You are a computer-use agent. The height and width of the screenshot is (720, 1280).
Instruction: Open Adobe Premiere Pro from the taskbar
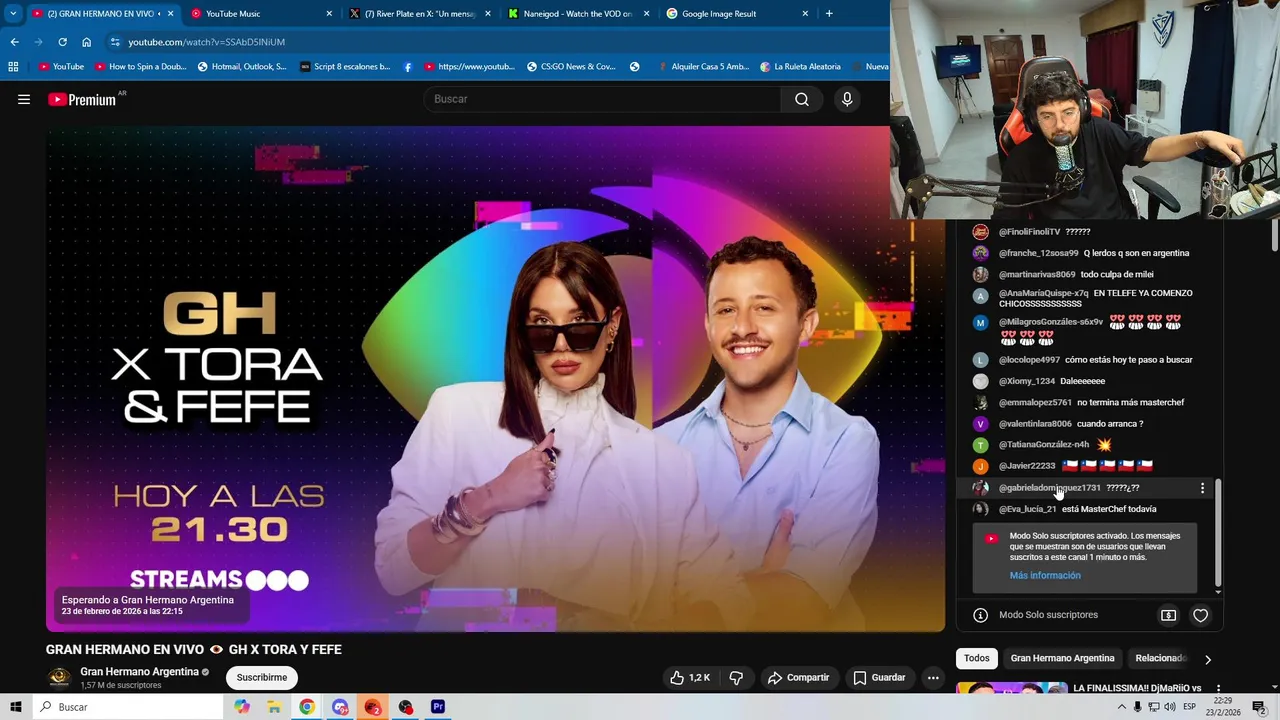(438, 707)
